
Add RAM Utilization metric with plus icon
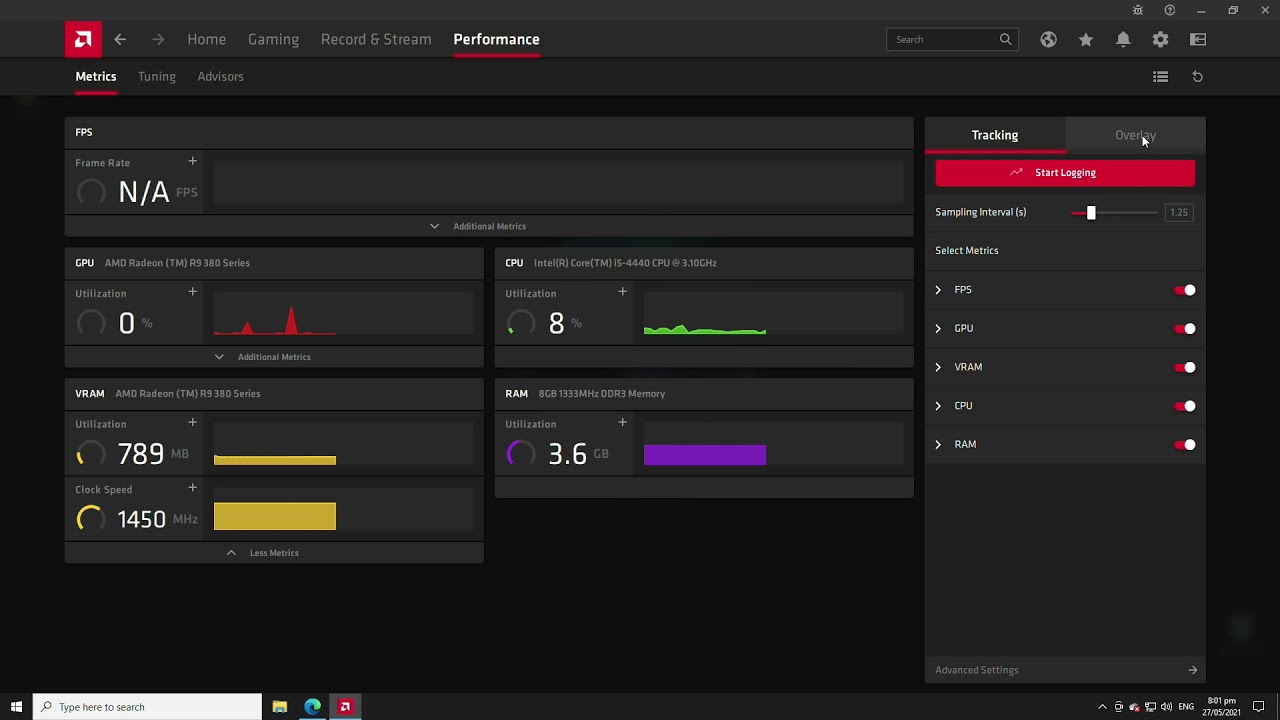point(622,423)
